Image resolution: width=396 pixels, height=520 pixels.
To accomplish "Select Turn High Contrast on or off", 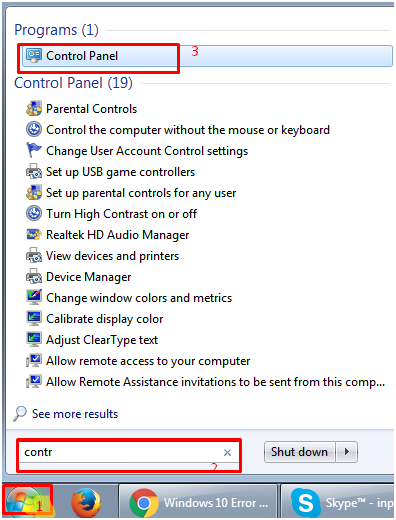I will [x=121, y=214].
